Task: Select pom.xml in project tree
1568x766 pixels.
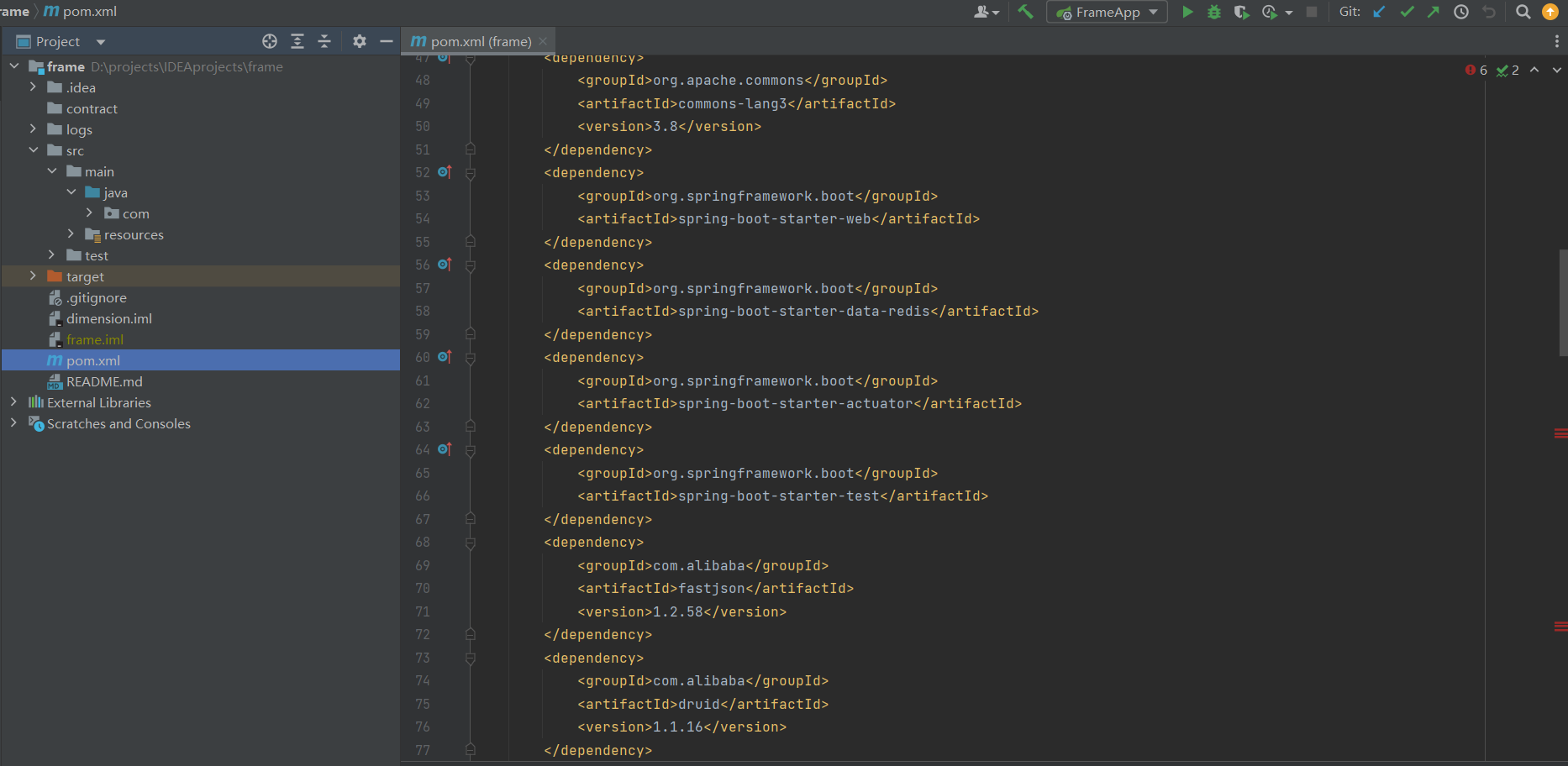Action: click(93, 360)
